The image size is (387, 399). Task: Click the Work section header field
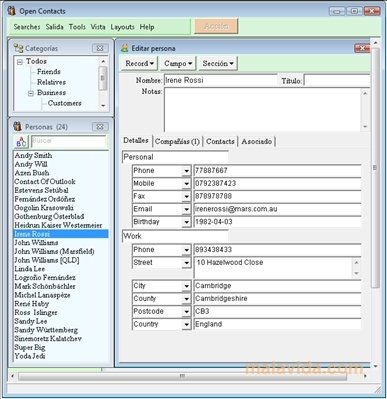coord(175,236)
